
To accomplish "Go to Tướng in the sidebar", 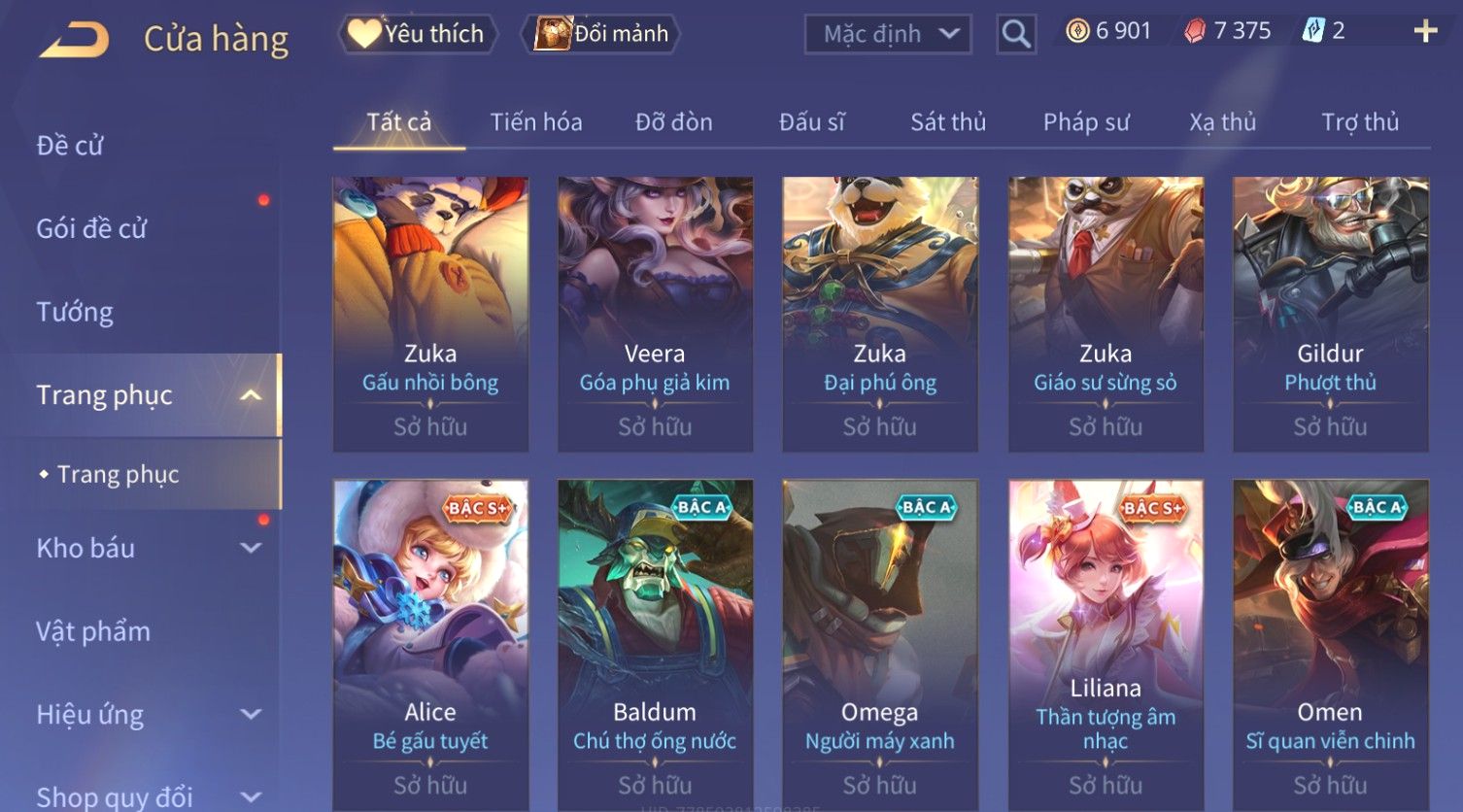I will [x=75, y=313].
